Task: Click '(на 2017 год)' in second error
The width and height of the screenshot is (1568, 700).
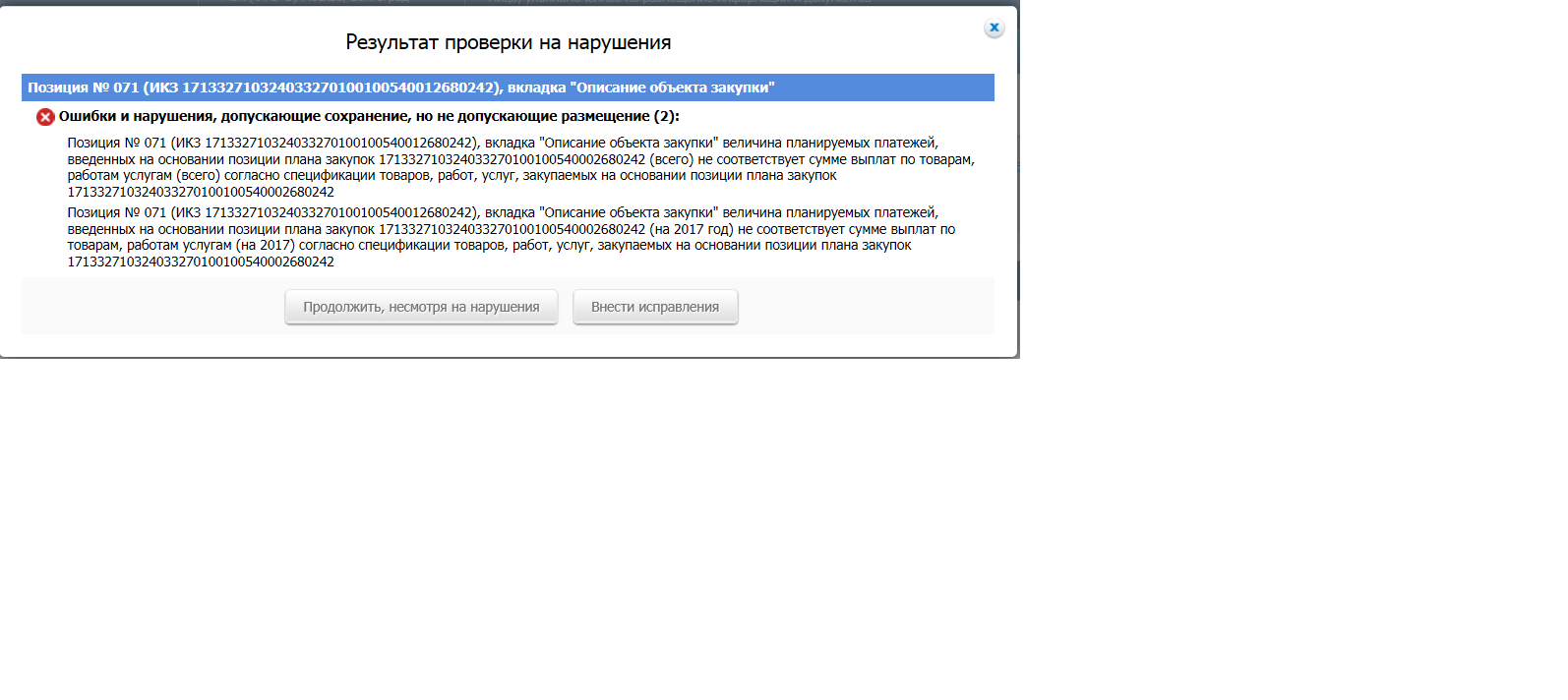Action: point(692,229)
